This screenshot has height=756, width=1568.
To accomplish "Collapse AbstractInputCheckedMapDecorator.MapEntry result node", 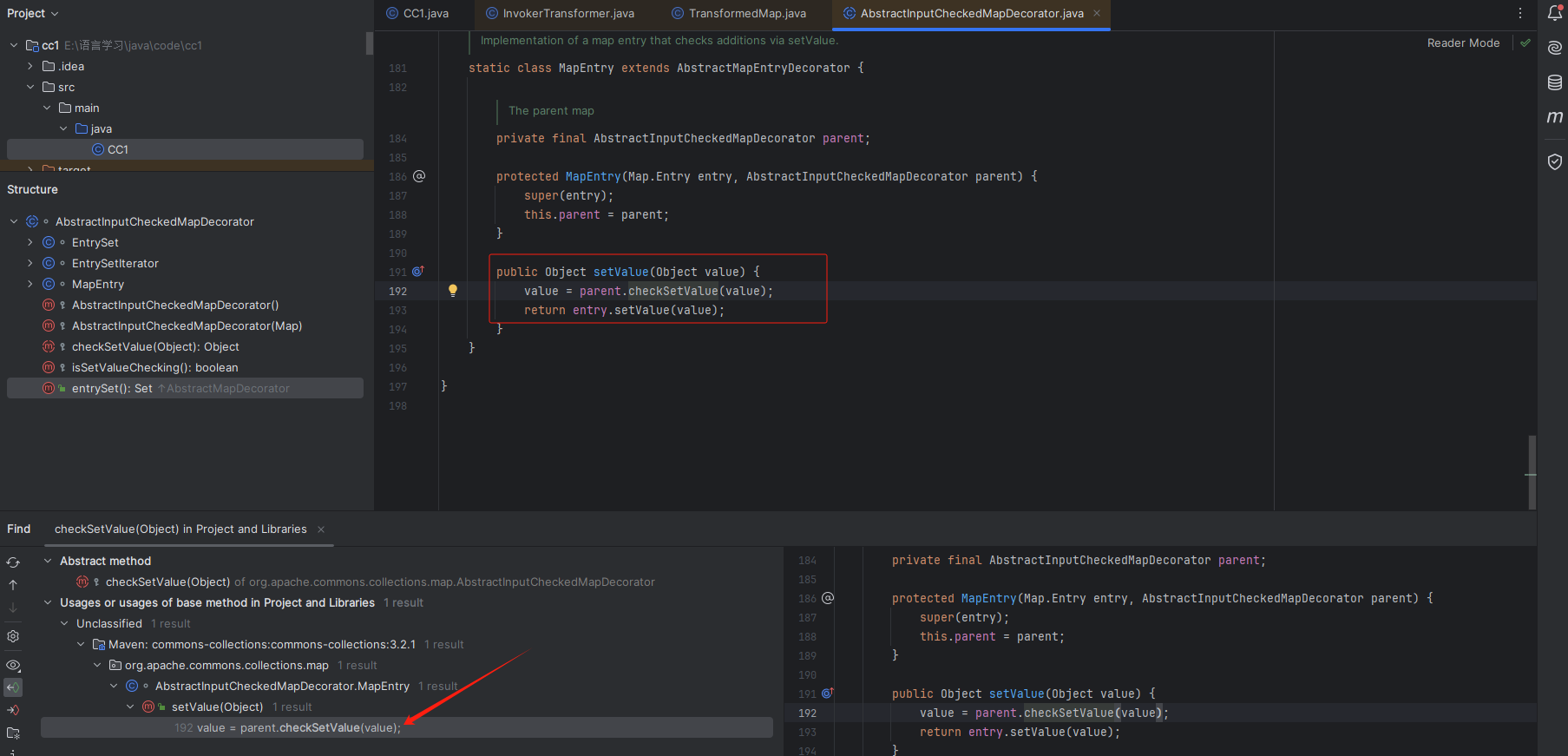I will 114,686.
